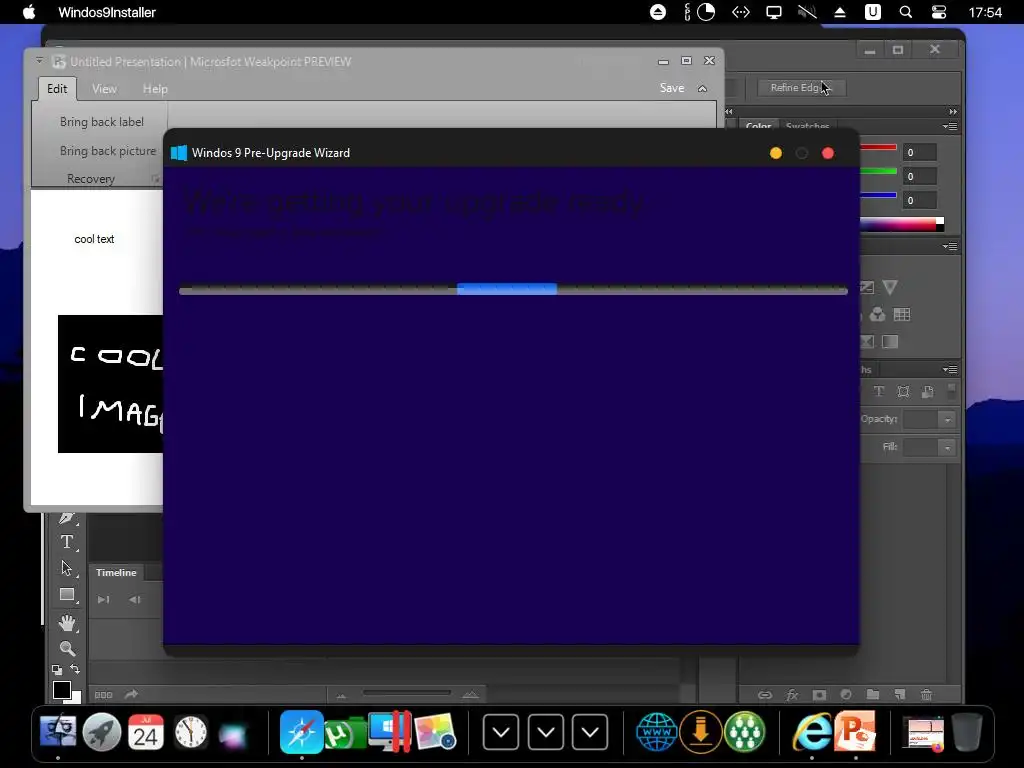Go to previous frame in Timeline
This screenshot has height=768, width=1024.
(x=135, y=600)
